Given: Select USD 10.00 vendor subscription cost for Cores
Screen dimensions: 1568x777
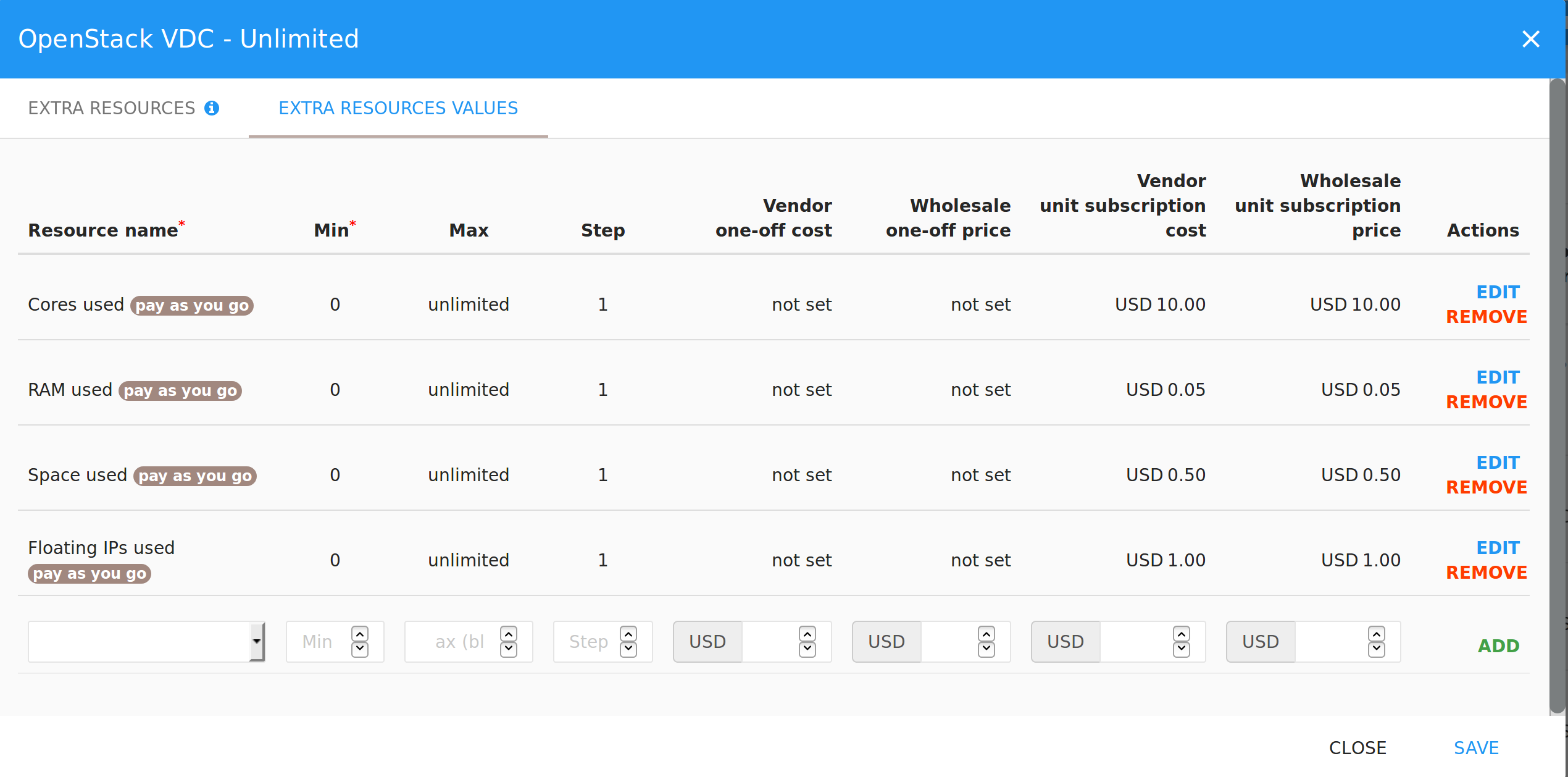Looking at the screenshot, I should click(1160, 304).
